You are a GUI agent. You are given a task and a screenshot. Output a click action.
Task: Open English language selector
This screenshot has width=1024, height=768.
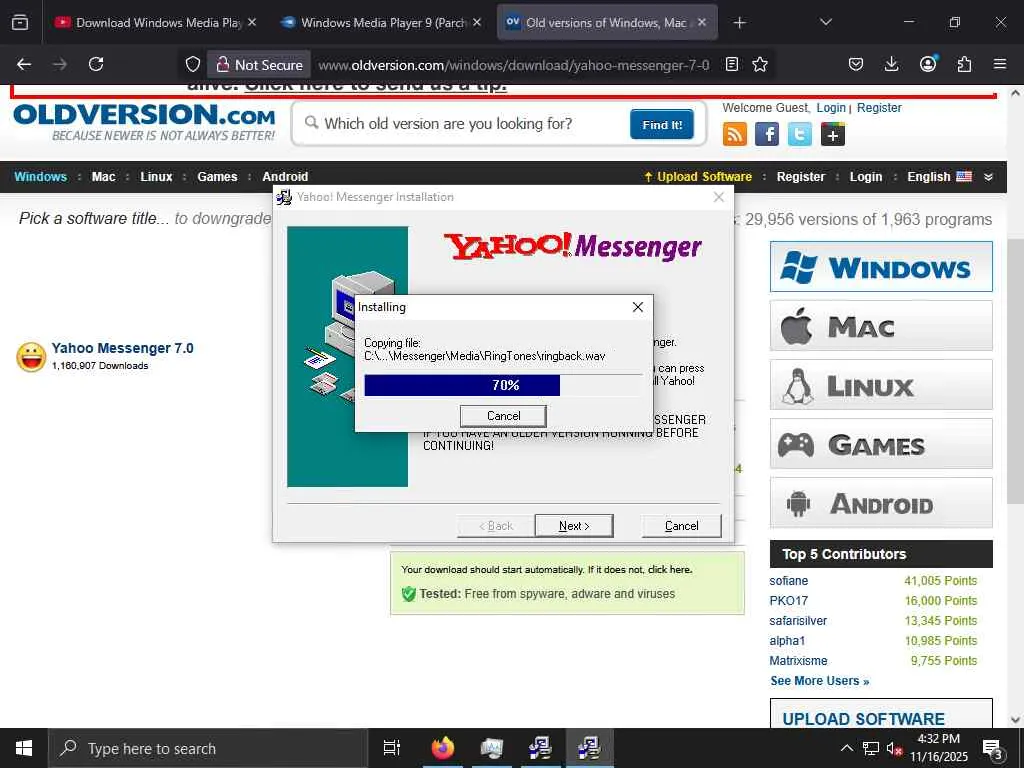pos(939,176)
